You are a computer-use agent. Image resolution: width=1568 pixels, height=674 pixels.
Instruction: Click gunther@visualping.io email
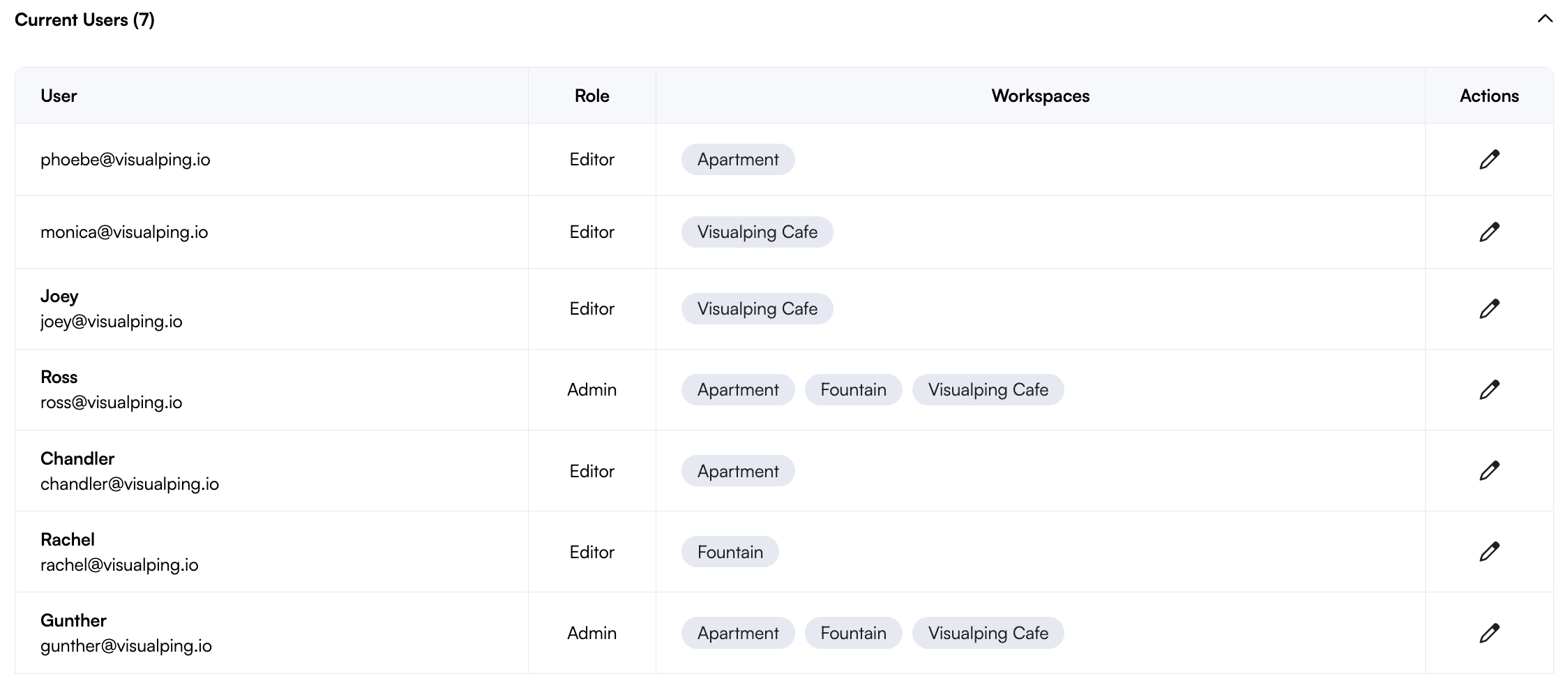[126, 646]
